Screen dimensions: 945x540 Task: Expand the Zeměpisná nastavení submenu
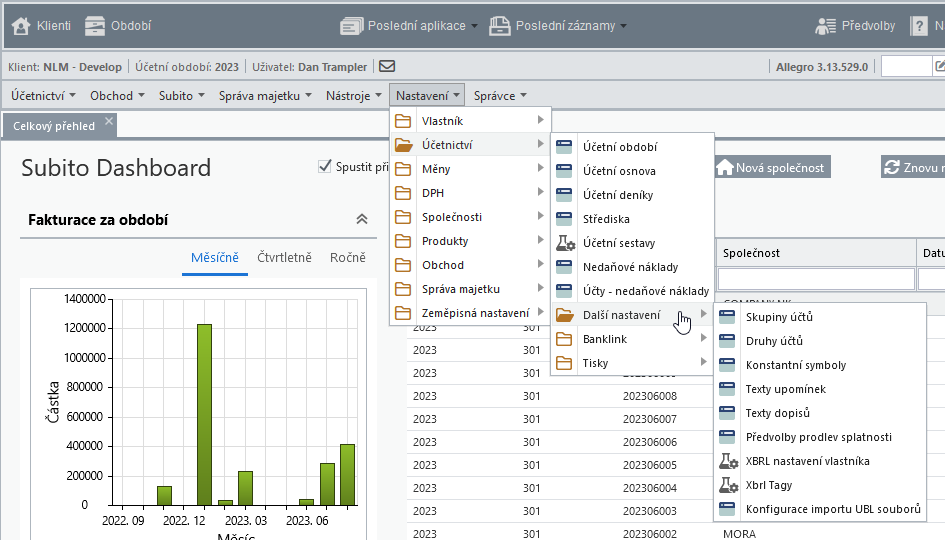(x=471, y=313)
